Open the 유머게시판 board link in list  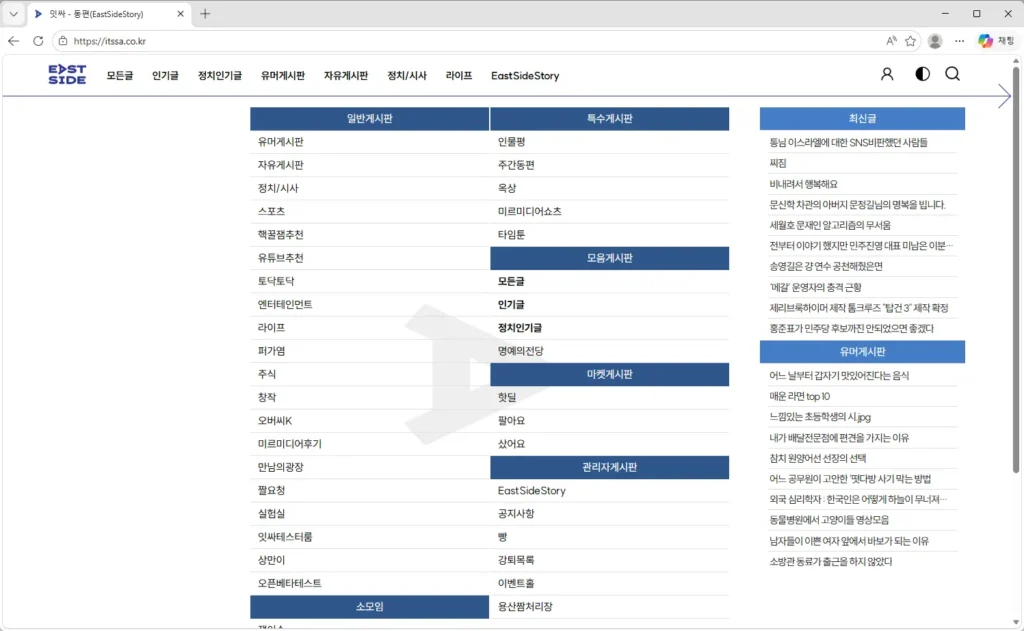pos(281,142)
